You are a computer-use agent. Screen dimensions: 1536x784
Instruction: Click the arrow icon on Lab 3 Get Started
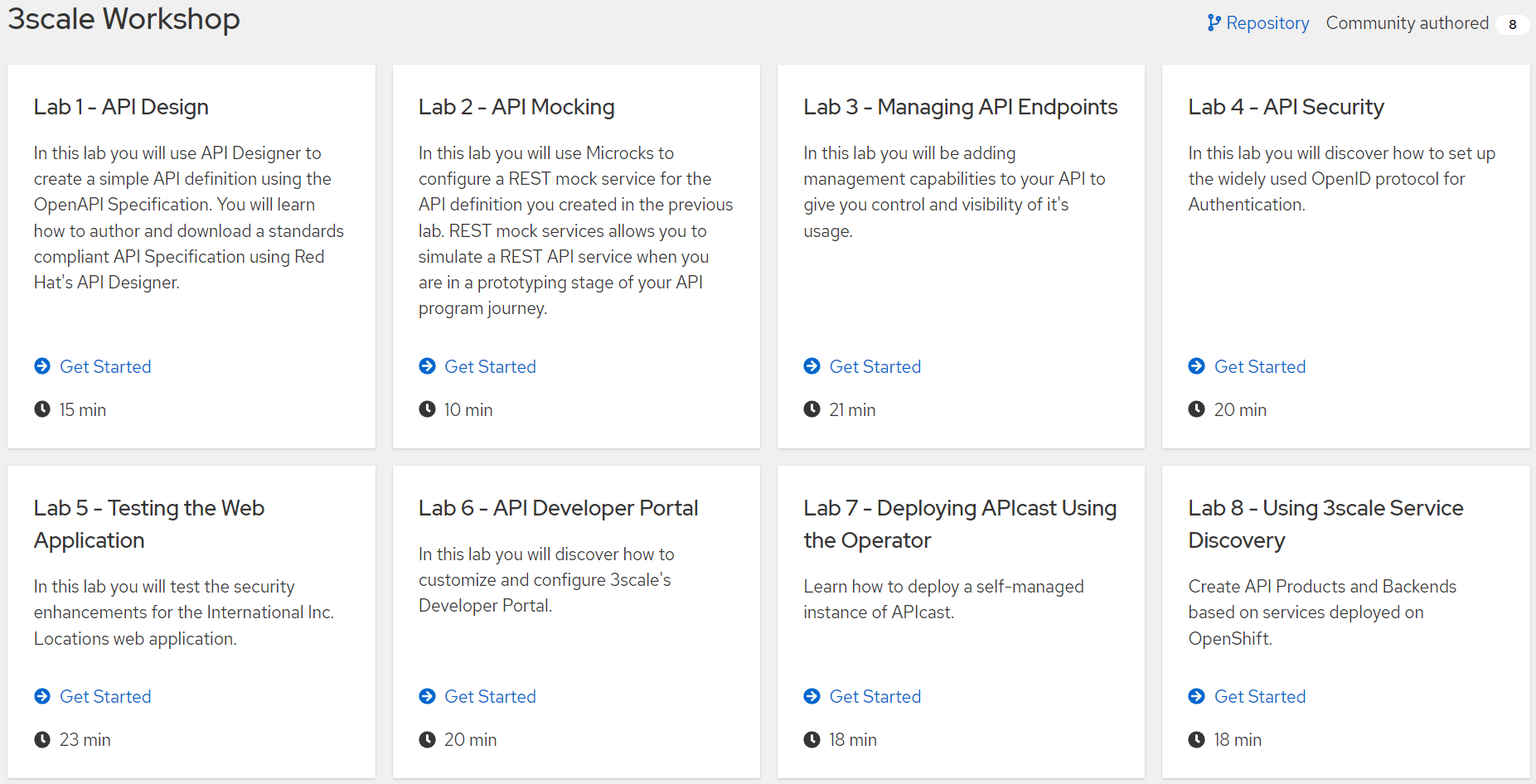[812, 366]
